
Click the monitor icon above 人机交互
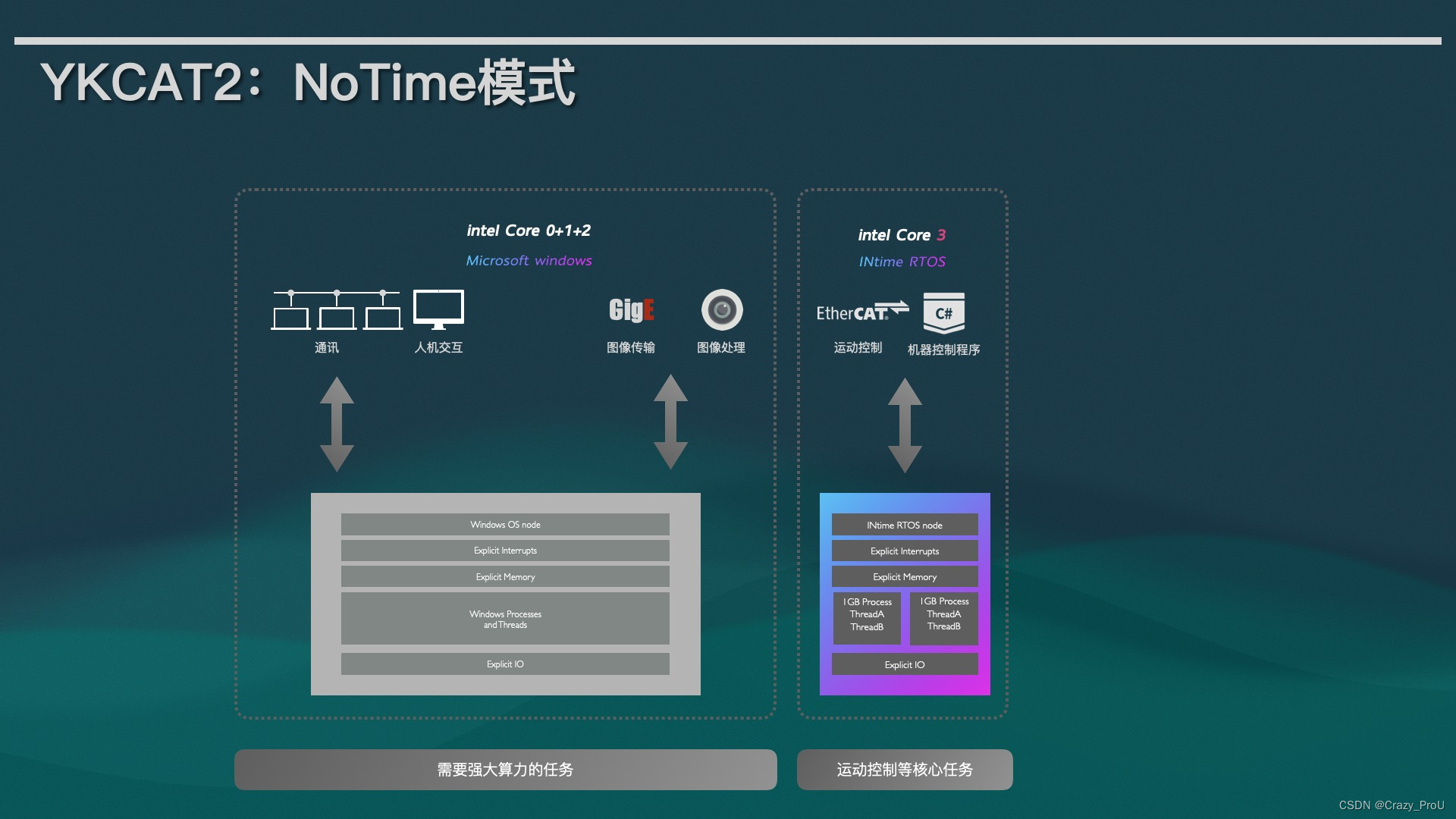click(438, 309)
